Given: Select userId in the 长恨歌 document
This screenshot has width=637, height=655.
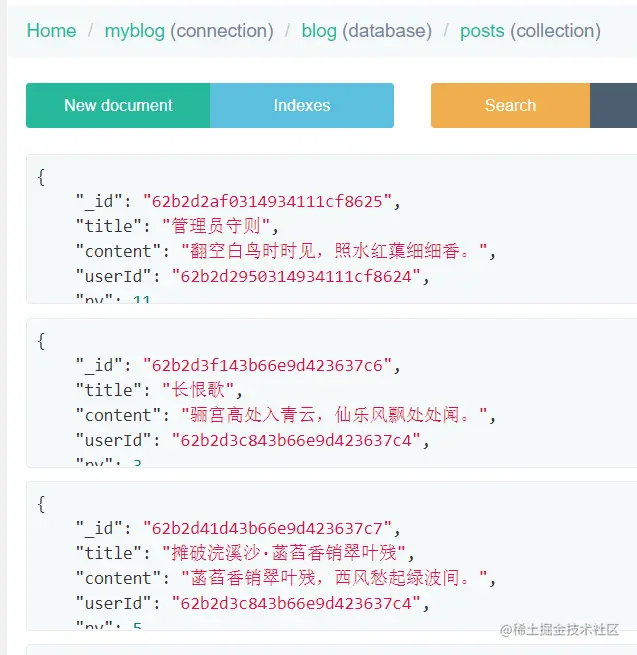Looking at the screenshot, I should (296, 440).
